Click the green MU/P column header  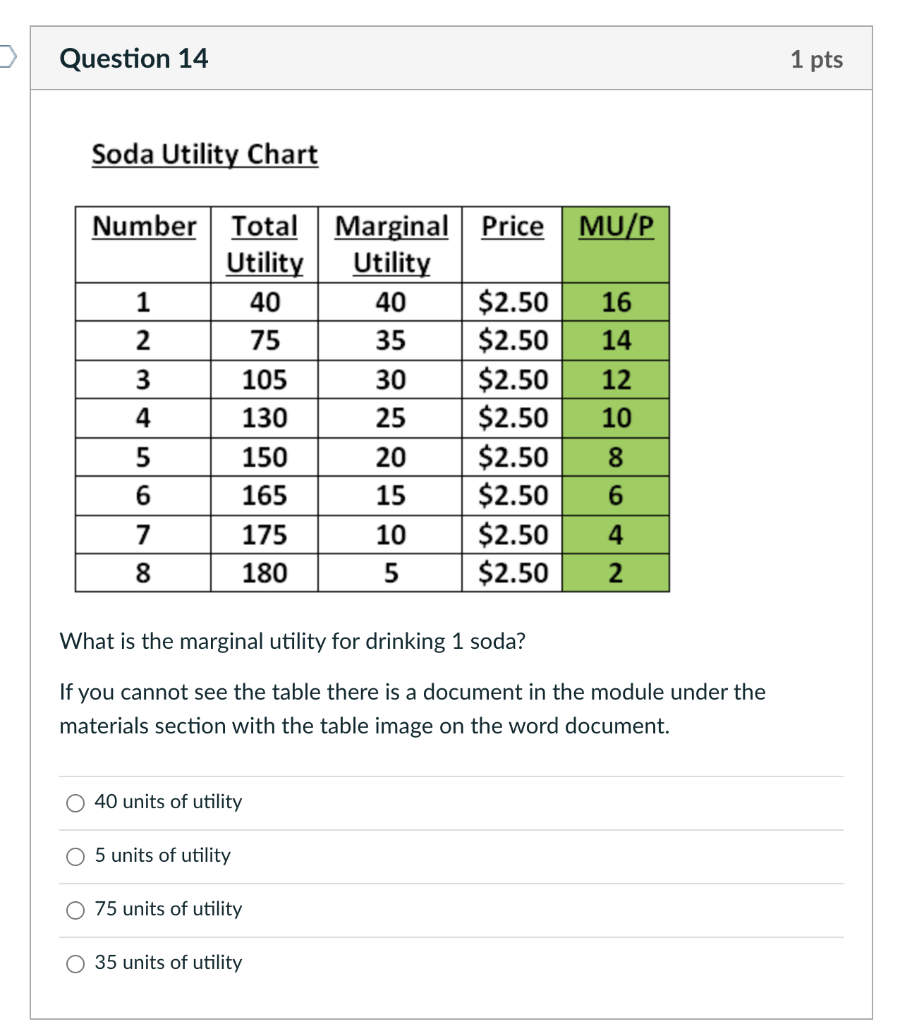click(614, 226)
